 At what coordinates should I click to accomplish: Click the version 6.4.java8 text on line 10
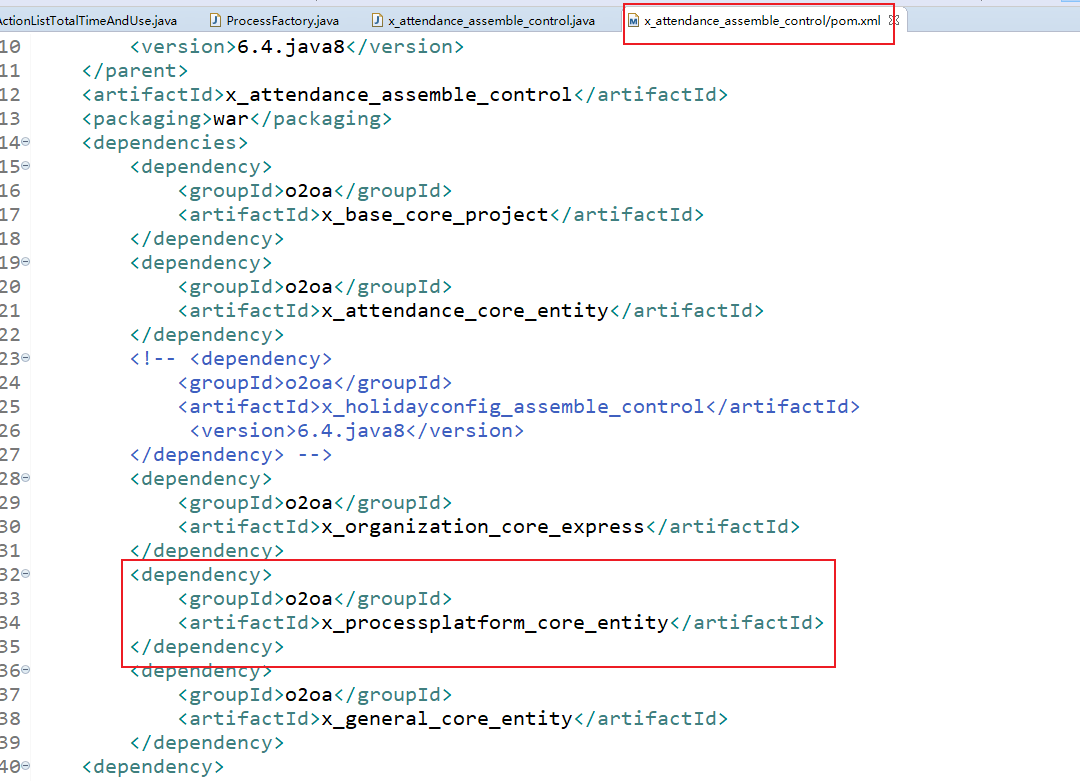pyautogui.click(x=297, y=47)
